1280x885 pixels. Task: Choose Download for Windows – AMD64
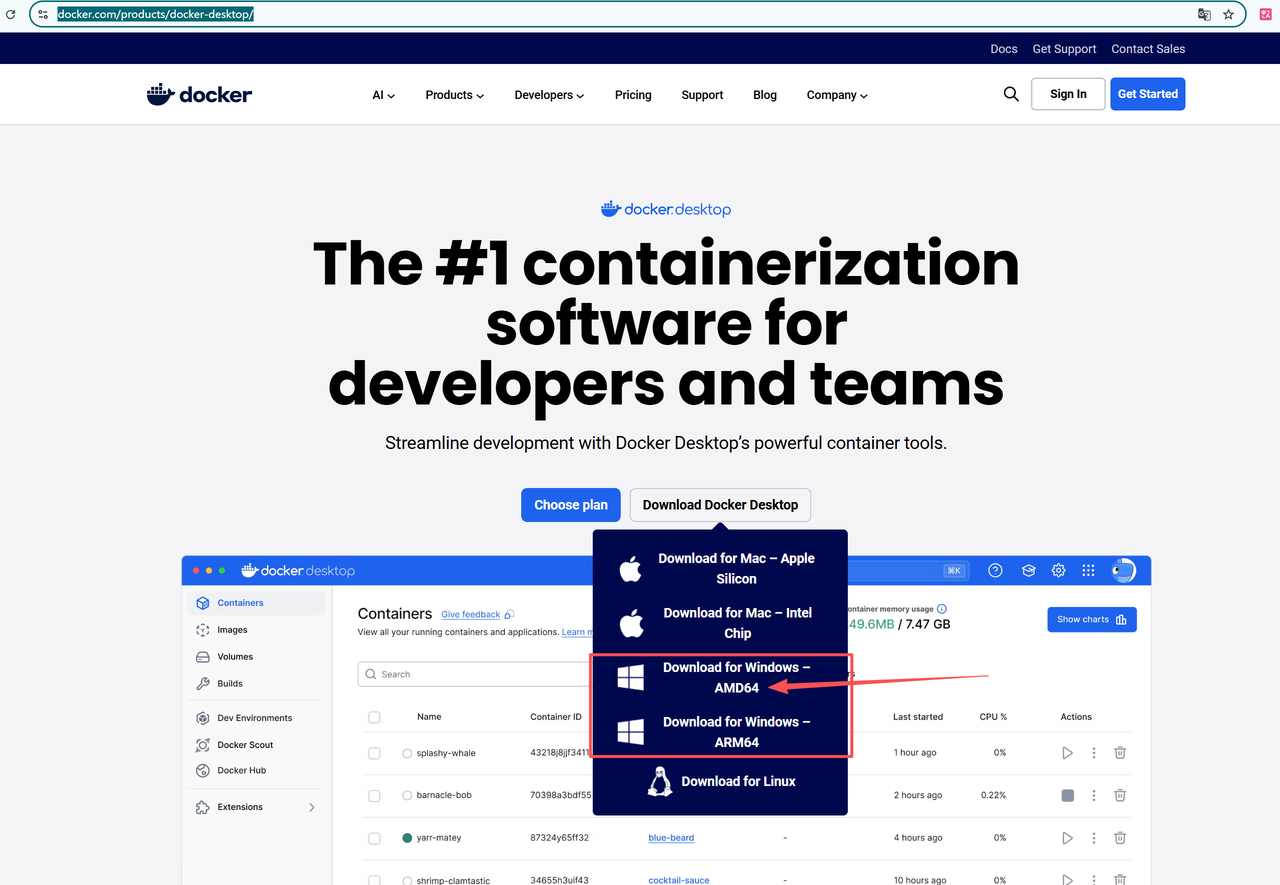point(720,678)
